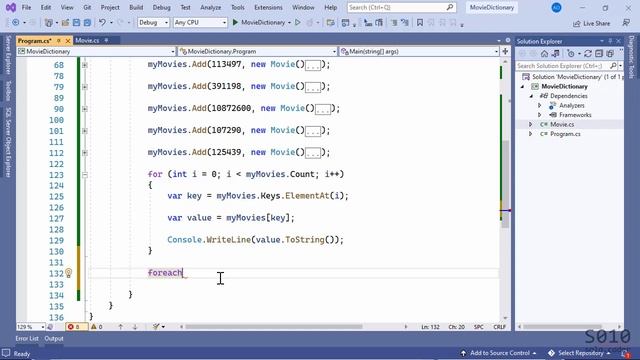The height and width of the screenshot is (360, 640).
Task: Click the editor vertical scrollbar thumb
Action: (x=505, y=184)
